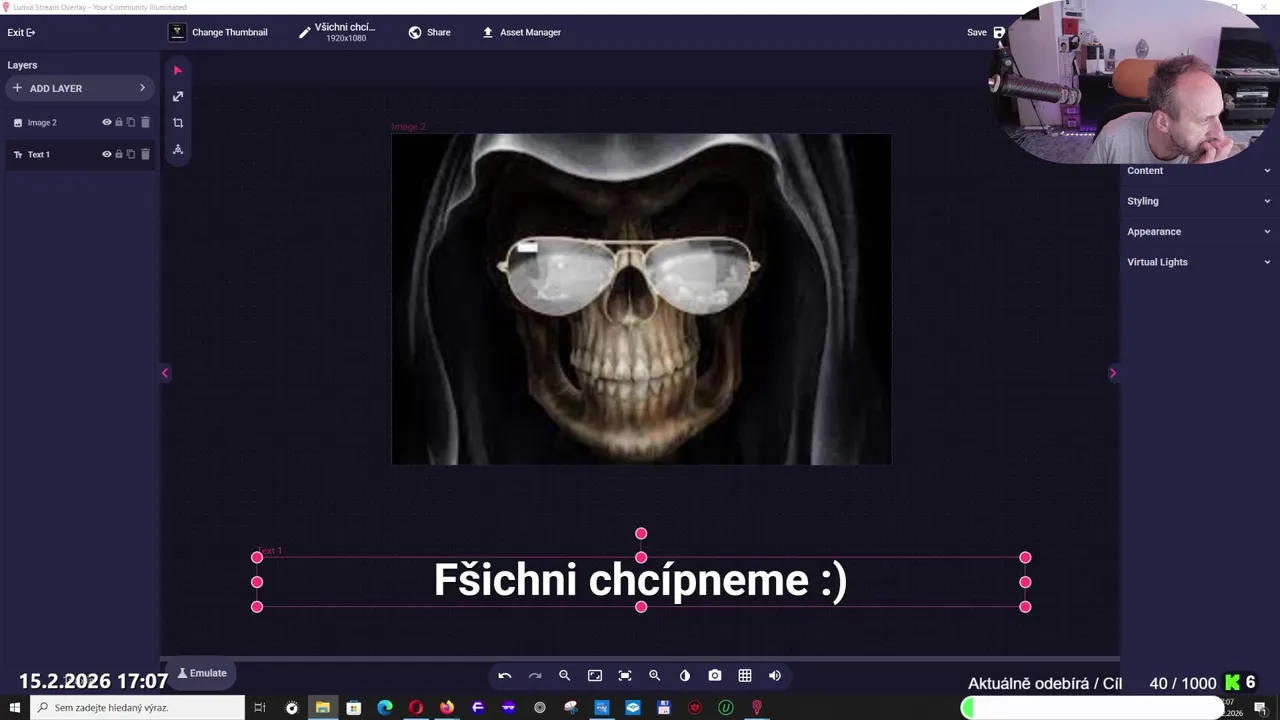Take a canvas screenshot
The image size is (1280, 720).
(x=715, y=676)
